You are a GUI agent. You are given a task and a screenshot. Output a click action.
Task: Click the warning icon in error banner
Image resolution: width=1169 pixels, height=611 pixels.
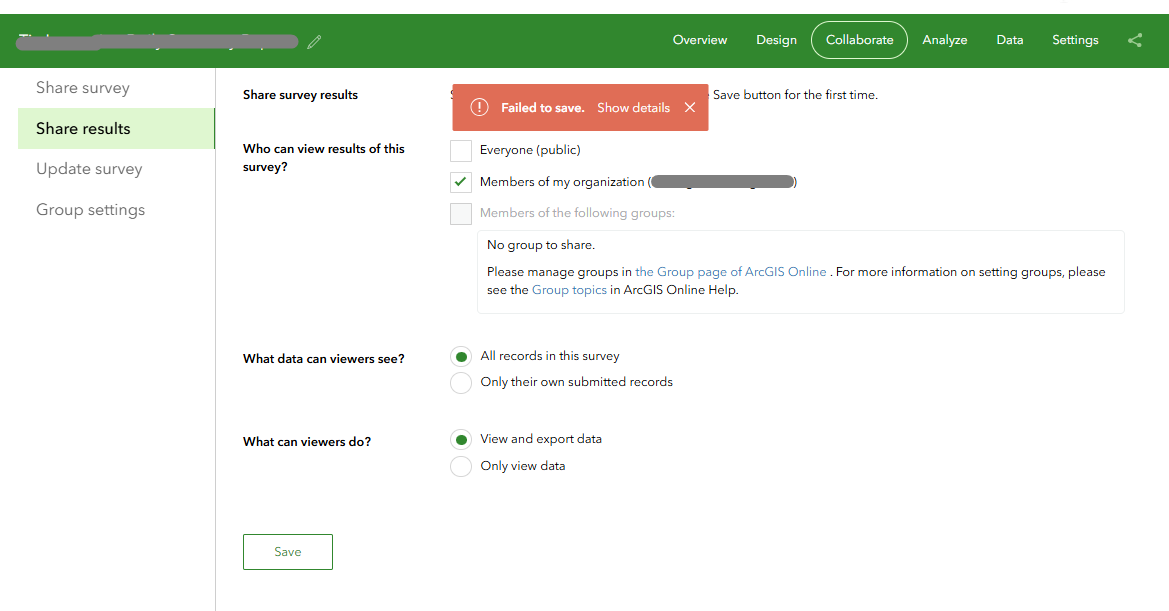click(479, 107)
